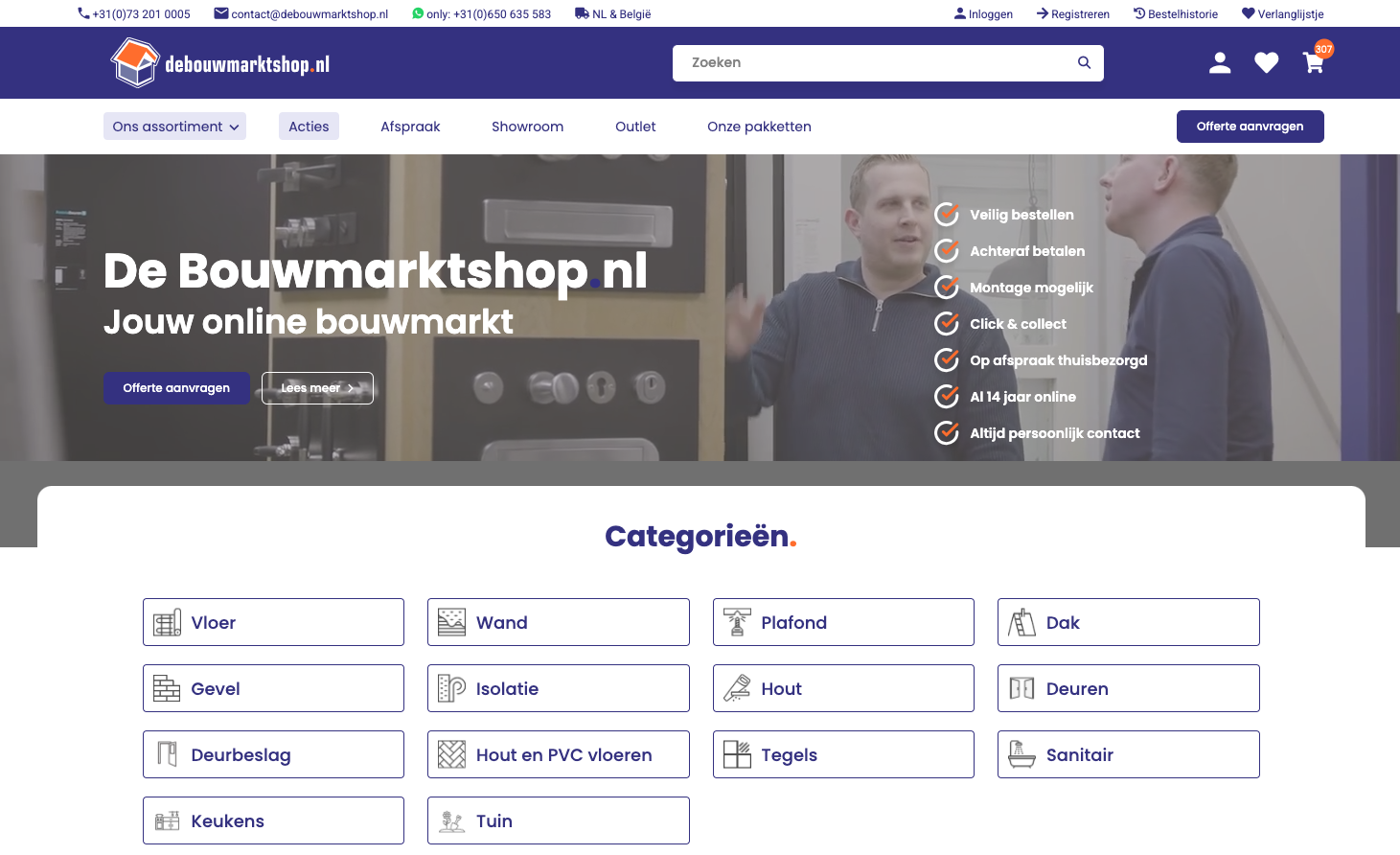
Task: Open the Hout category
Action: 843,688
